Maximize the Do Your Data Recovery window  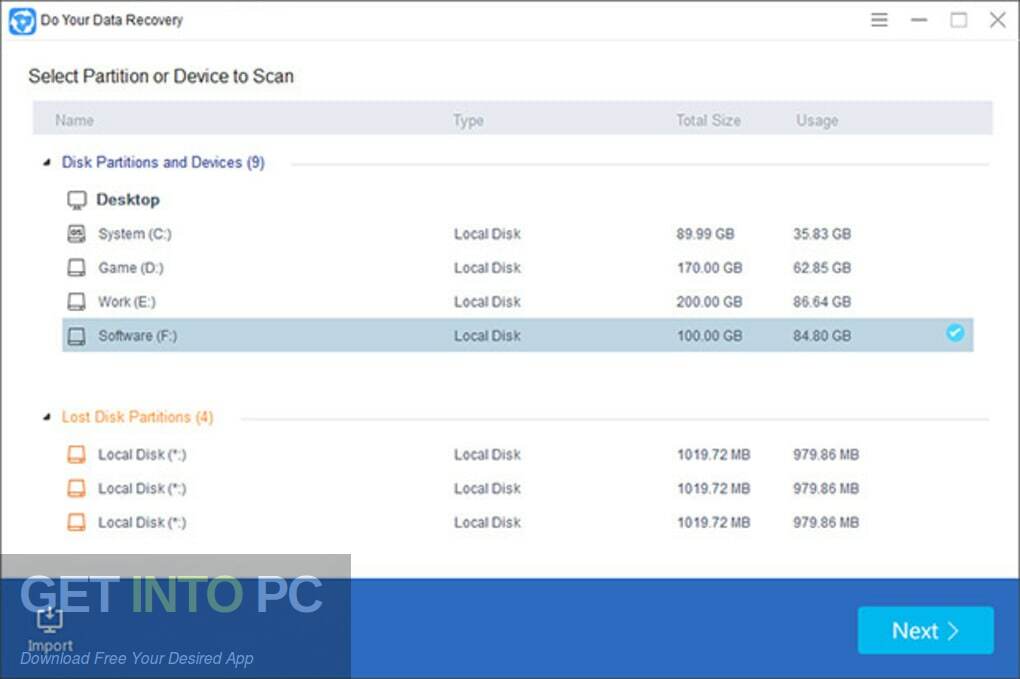coord(958,20)
